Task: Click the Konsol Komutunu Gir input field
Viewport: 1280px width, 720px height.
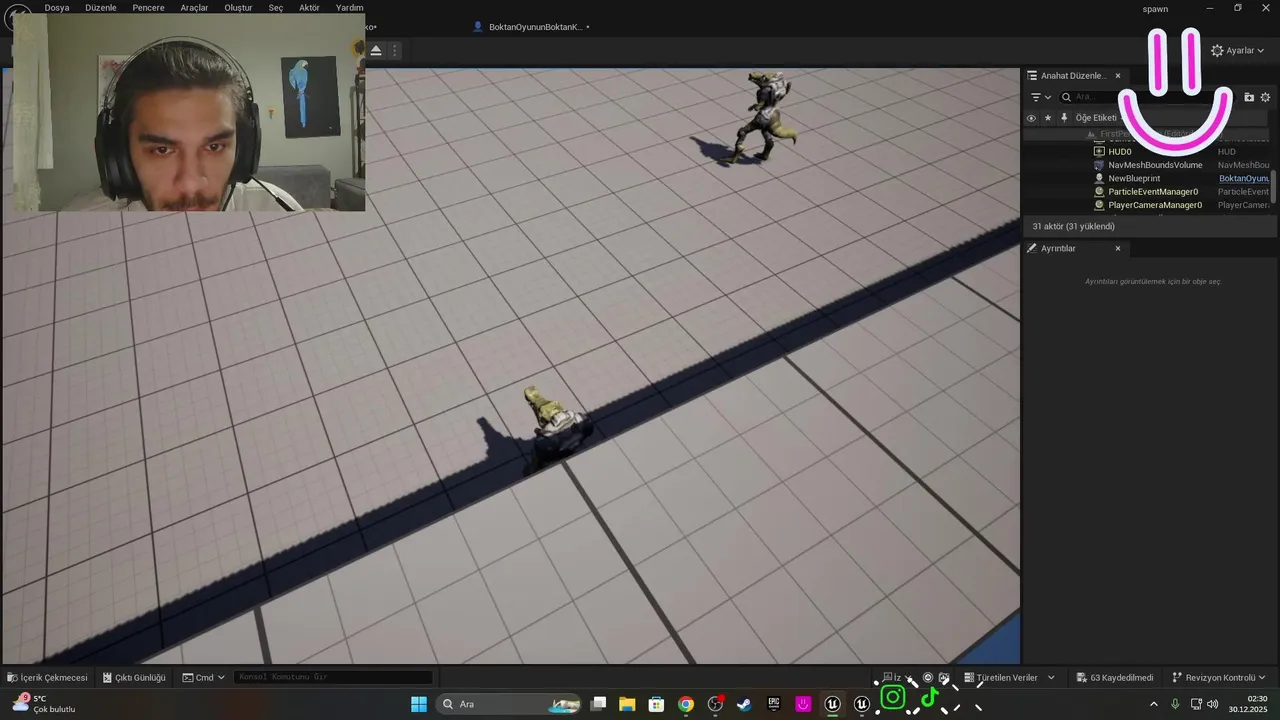Action: 334,678
